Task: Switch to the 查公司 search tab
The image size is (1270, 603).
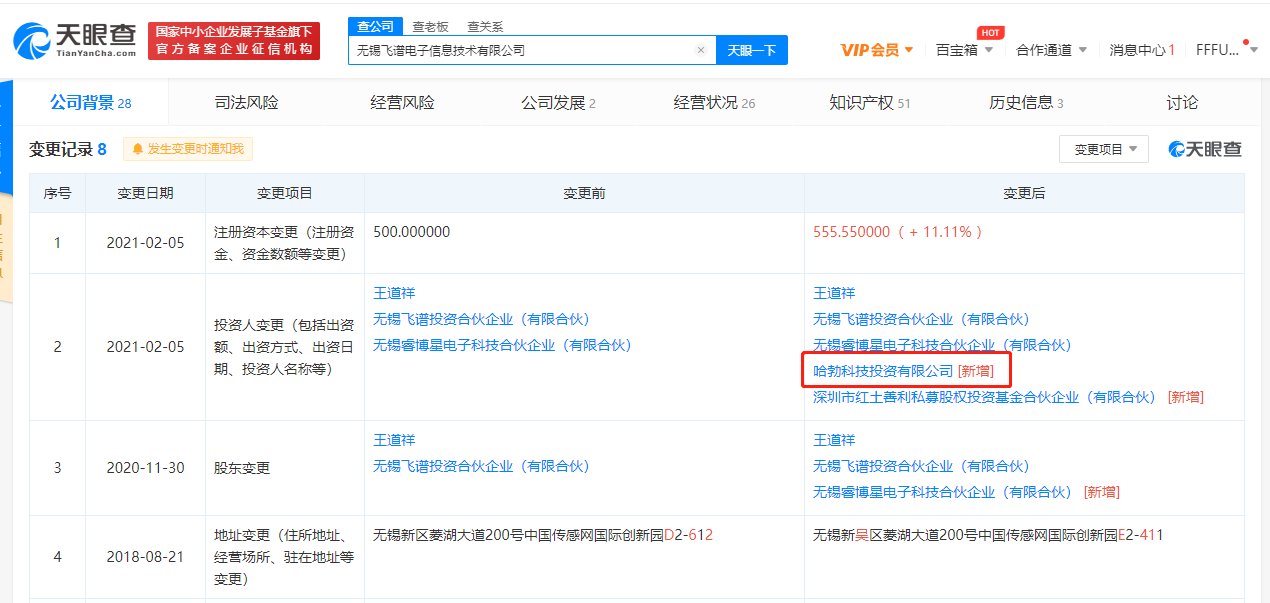Action: (376, 26)
